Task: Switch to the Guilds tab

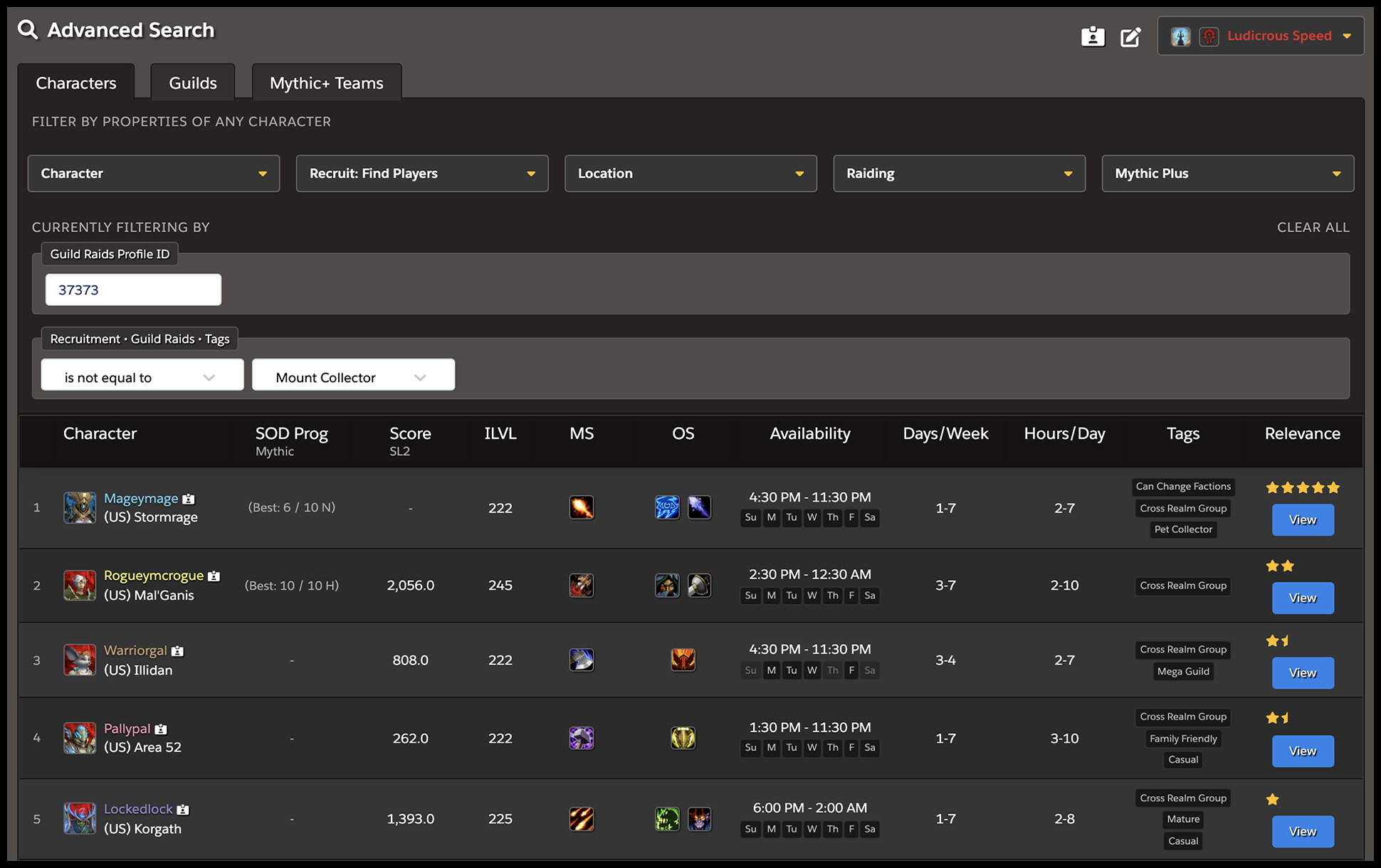Action: (x=192, y=83)
